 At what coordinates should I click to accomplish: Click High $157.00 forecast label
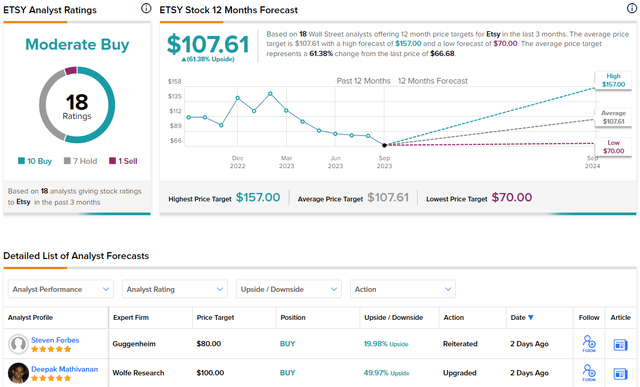pyautogui.click(x=613, y=80)
